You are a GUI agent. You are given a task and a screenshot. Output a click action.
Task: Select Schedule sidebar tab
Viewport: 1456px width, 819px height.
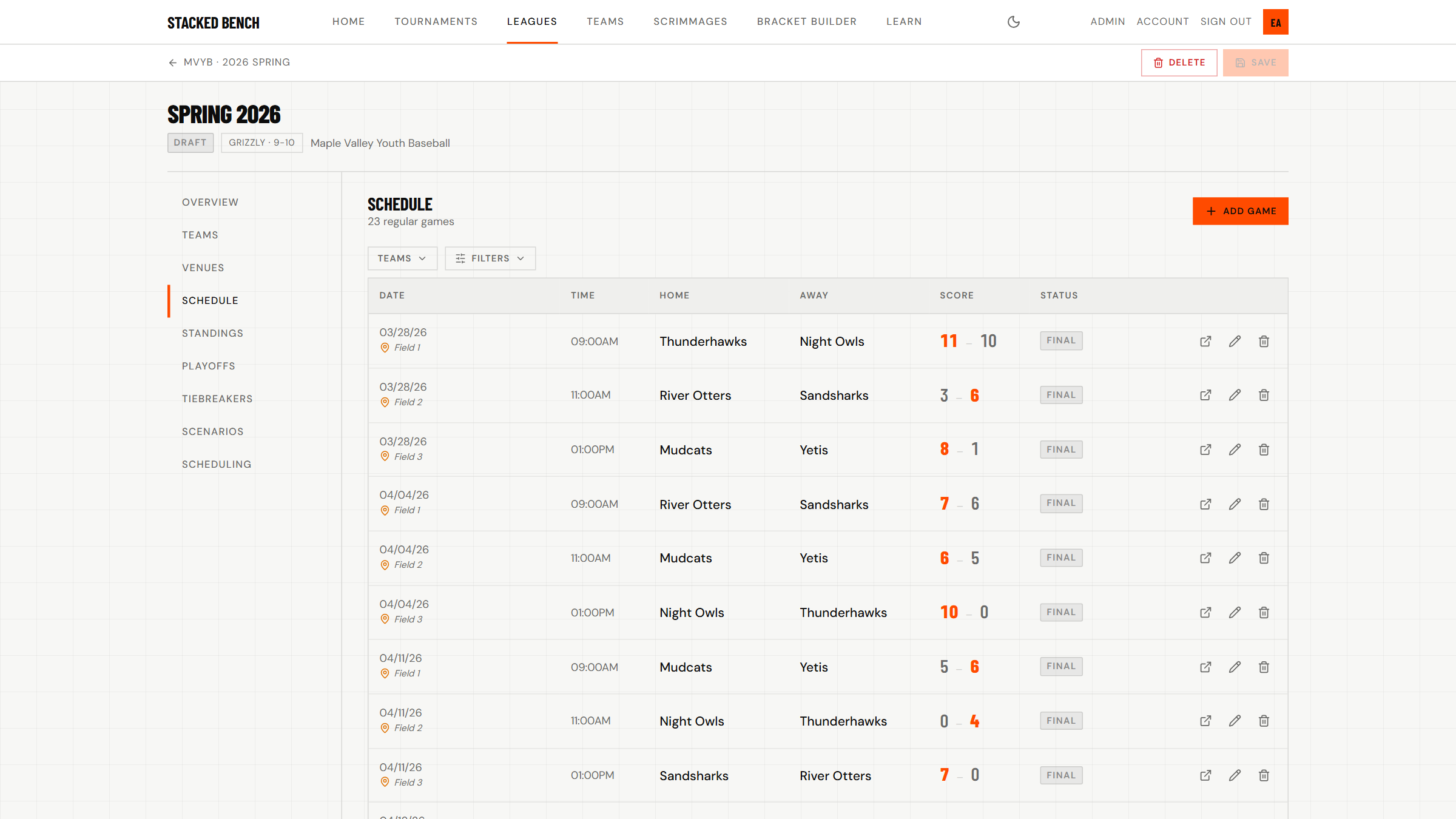pos(210,300)
